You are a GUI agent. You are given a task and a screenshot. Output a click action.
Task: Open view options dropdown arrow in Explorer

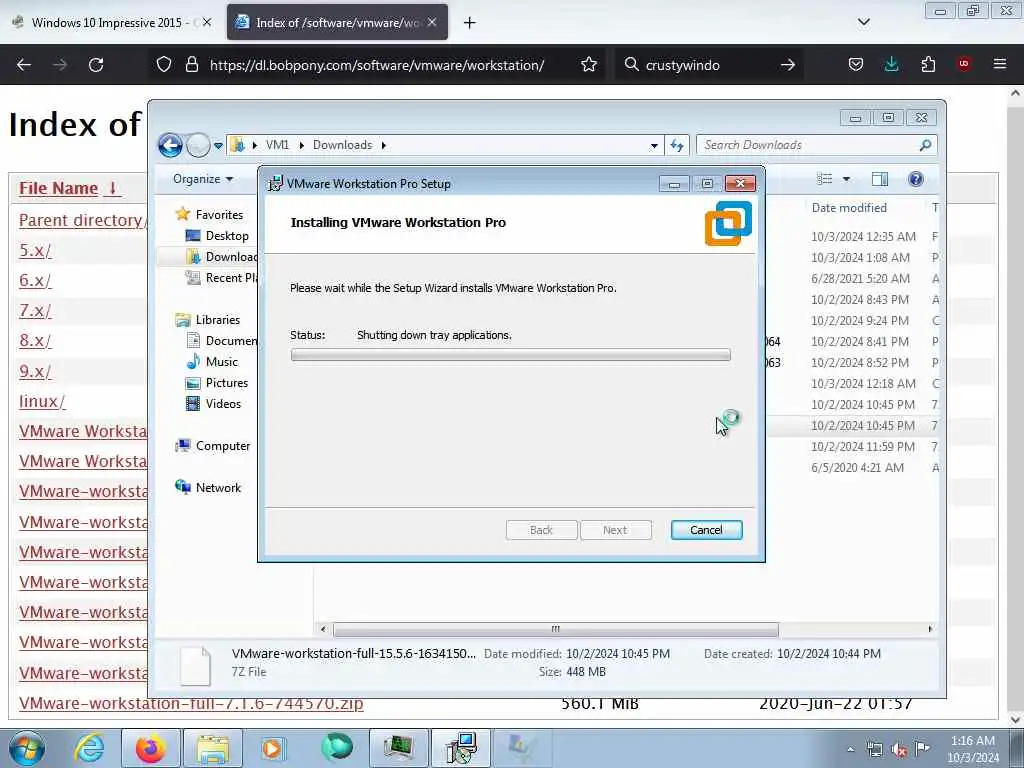click(x=846, y=179)
